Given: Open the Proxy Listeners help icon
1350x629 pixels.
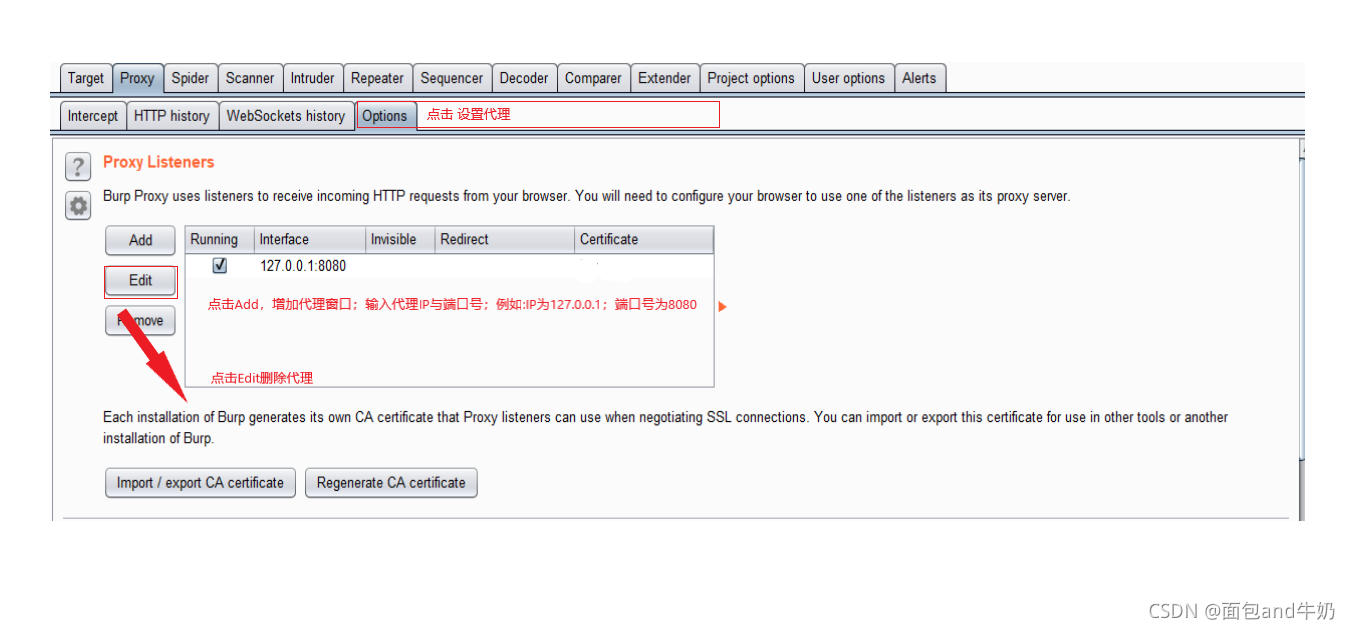Looking at the screenshot, I should point(78,167).
